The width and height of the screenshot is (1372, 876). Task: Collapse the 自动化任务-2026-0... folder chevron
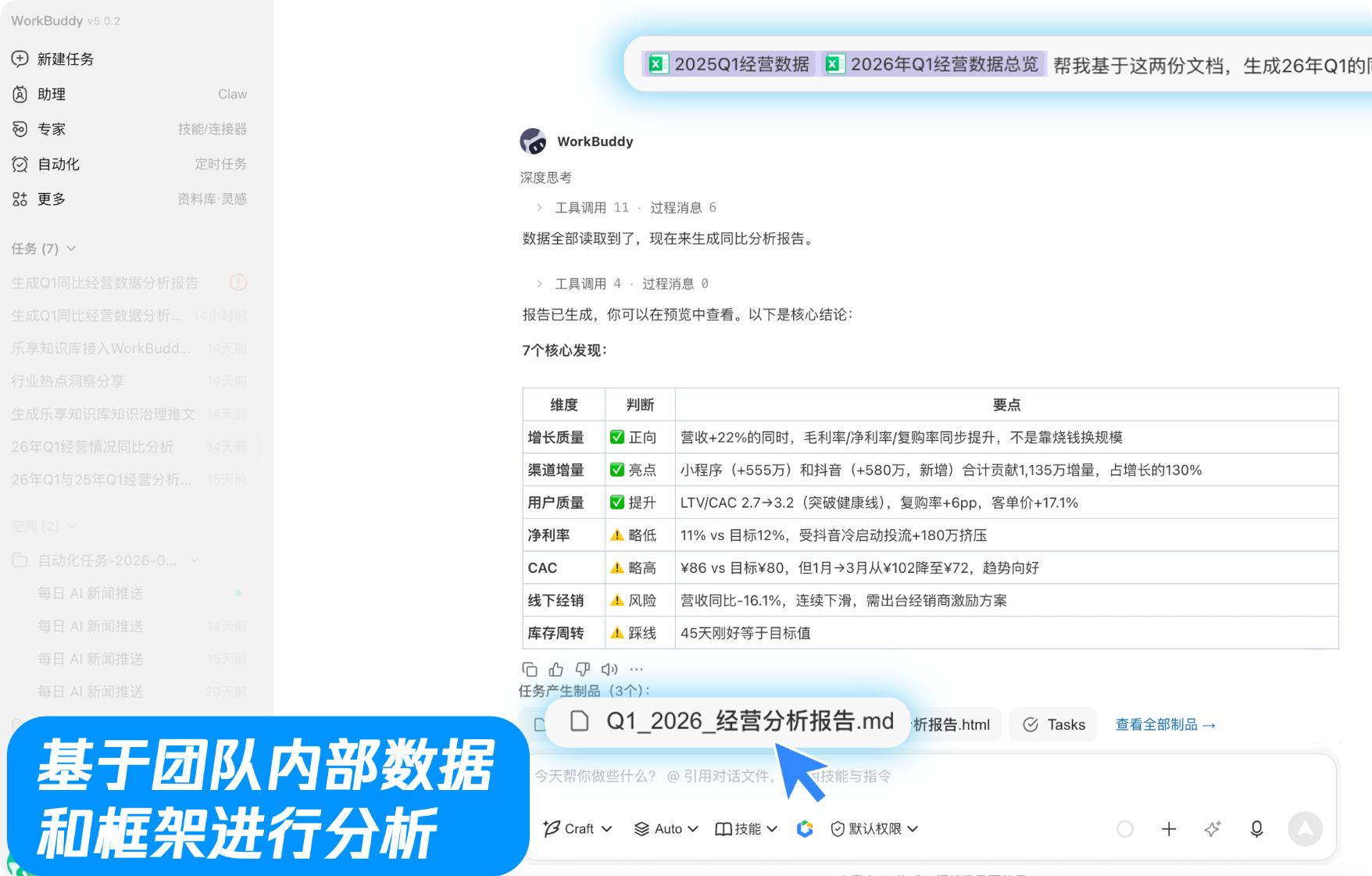[x=195, y=560]
